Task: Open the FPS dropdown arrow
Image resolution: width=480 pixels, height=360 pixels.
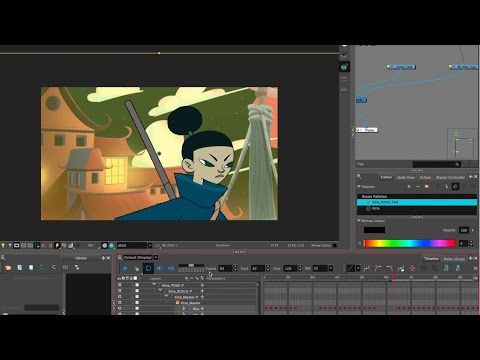Action: pyautogui.click(x=331, y=268)
